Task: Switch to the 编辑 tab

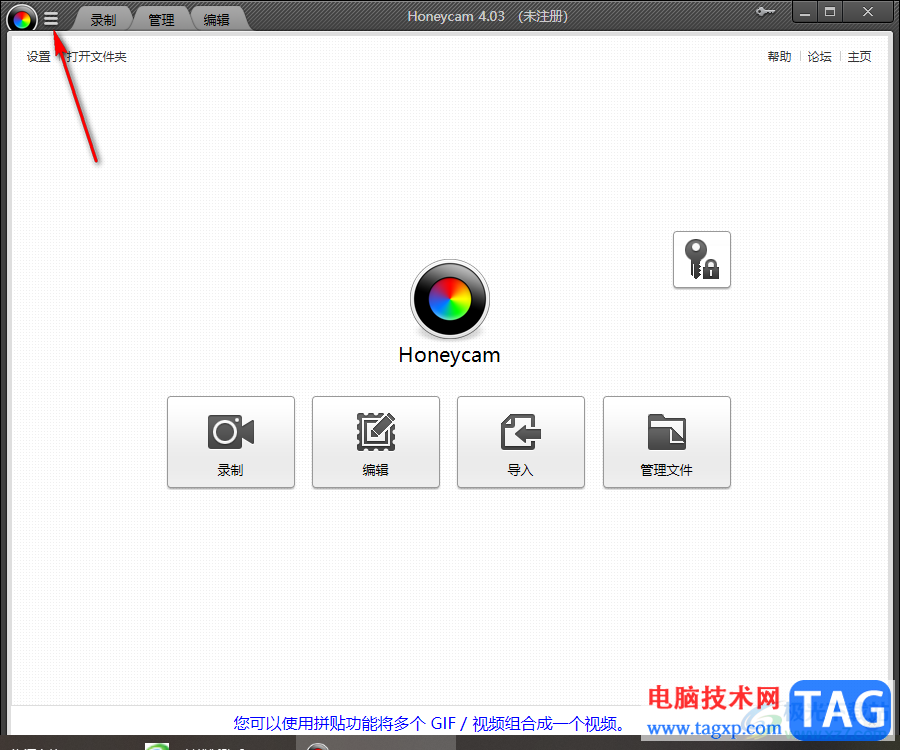Action: click(x=216, y=20)
